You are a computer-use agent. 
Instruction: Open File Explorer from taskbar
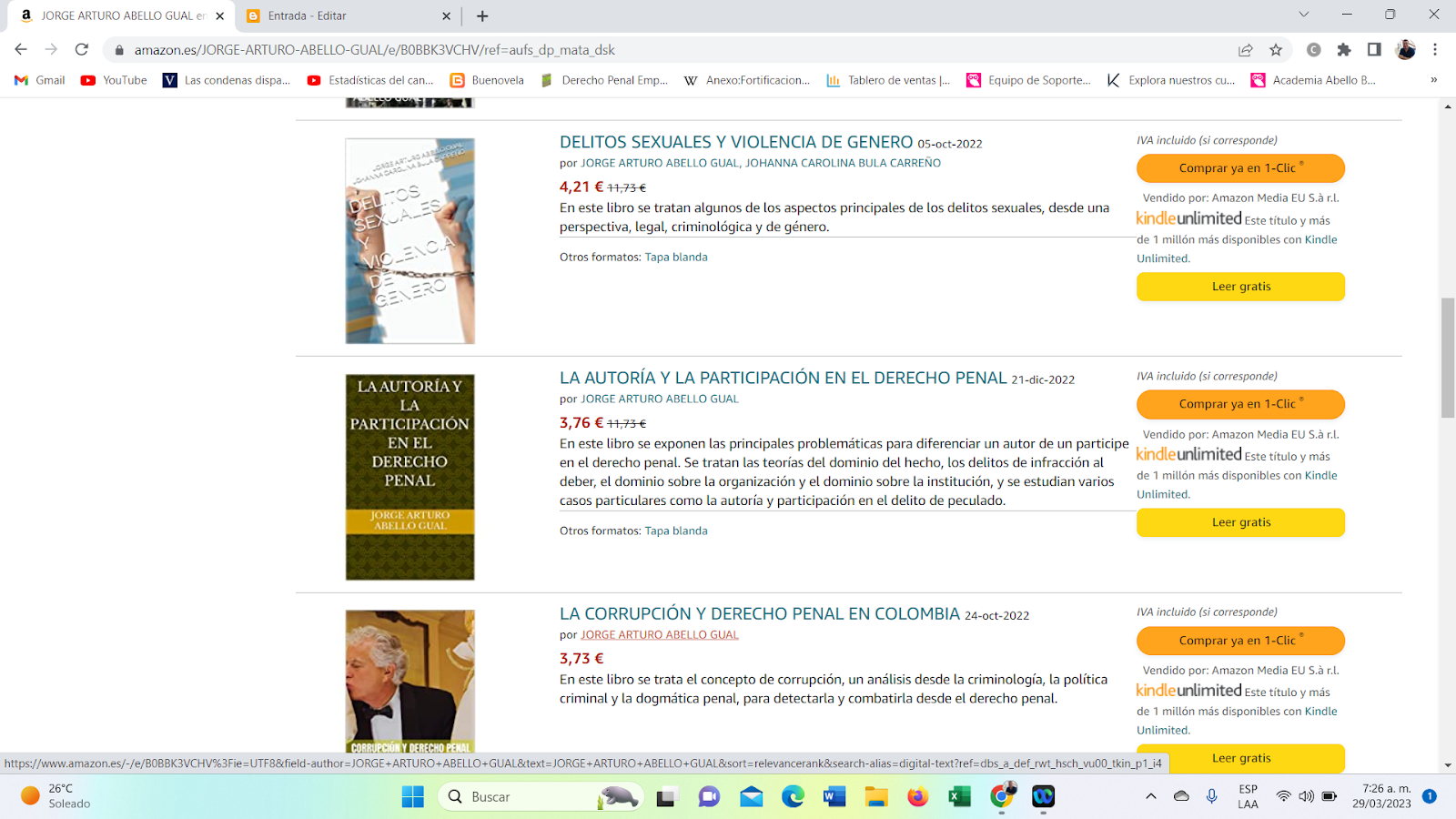click(x=876, y=797)
